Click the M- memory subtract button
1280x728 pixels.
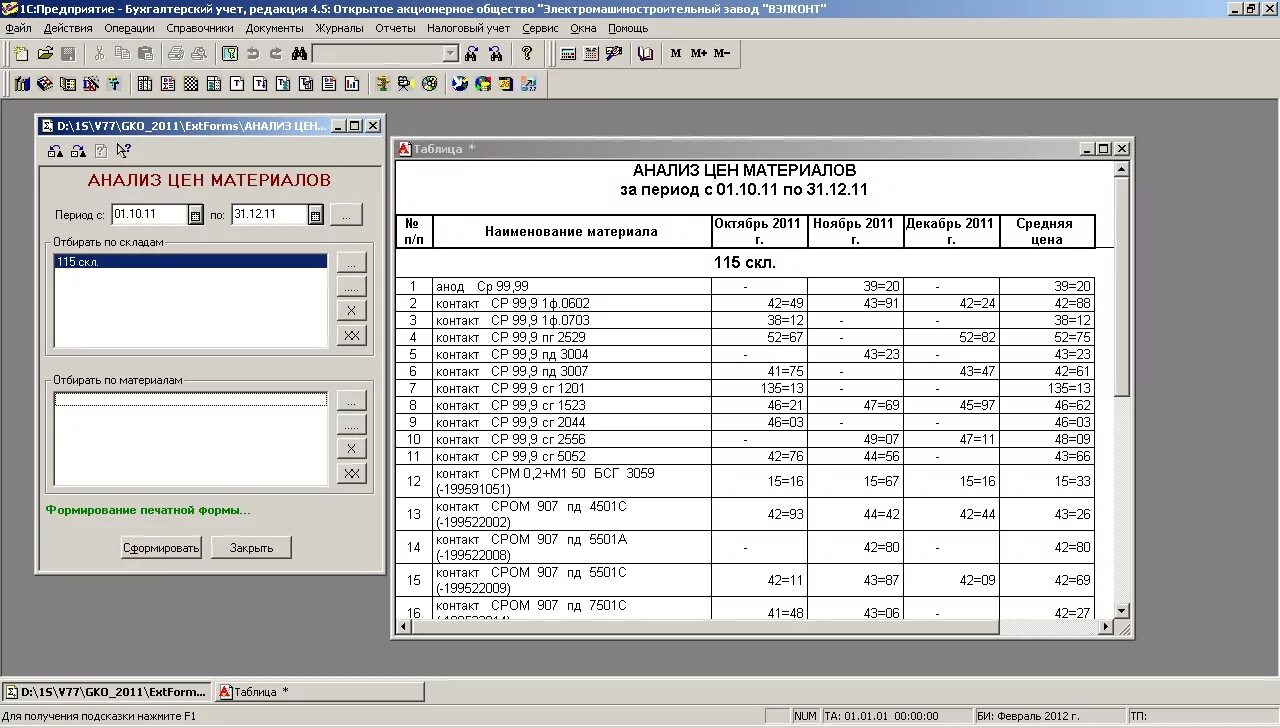click(x=722, y=53)
